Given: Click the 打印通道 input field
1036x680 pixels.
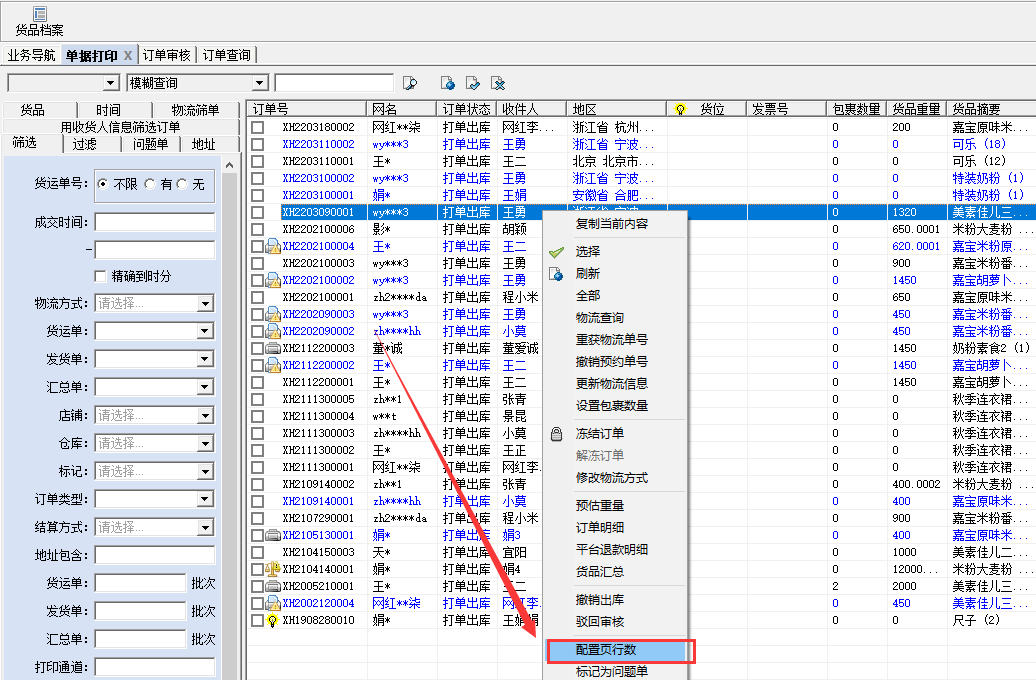Looking at the screenshot, I should click(x=155, y=667).
